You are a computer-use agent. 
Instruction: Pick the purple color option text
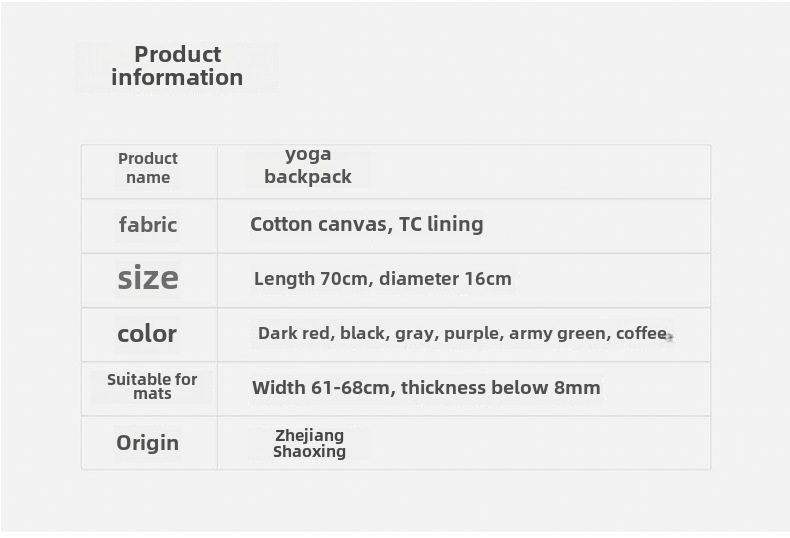pyautogui.click(x=472, y=334)
